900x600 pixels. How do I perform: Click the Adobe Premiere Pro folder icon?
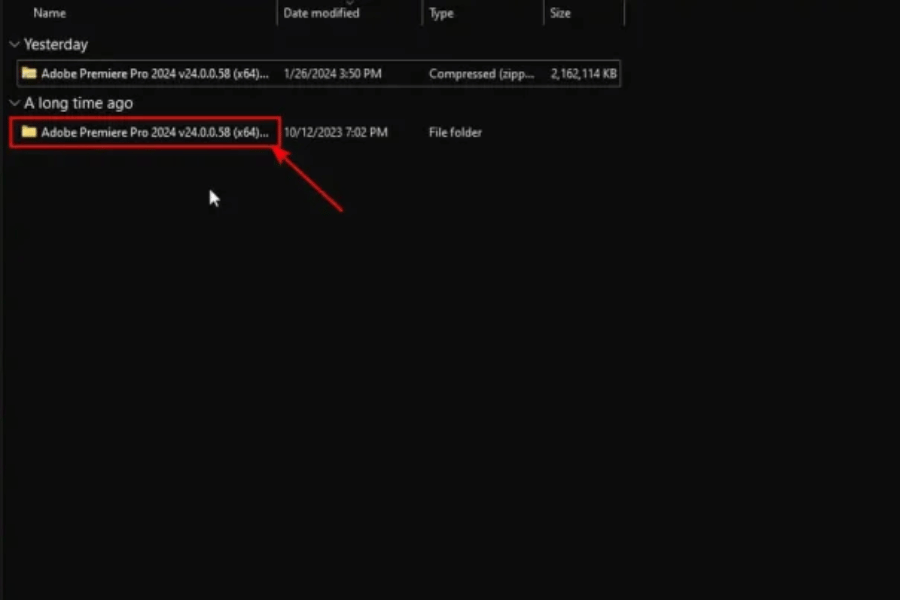29,132
